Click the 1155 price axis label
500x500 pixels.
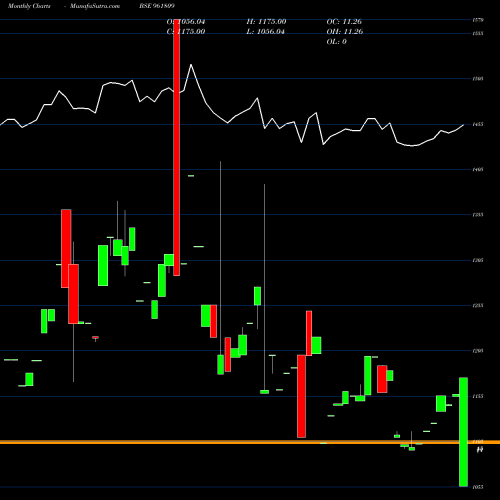(x=478, y=396)
